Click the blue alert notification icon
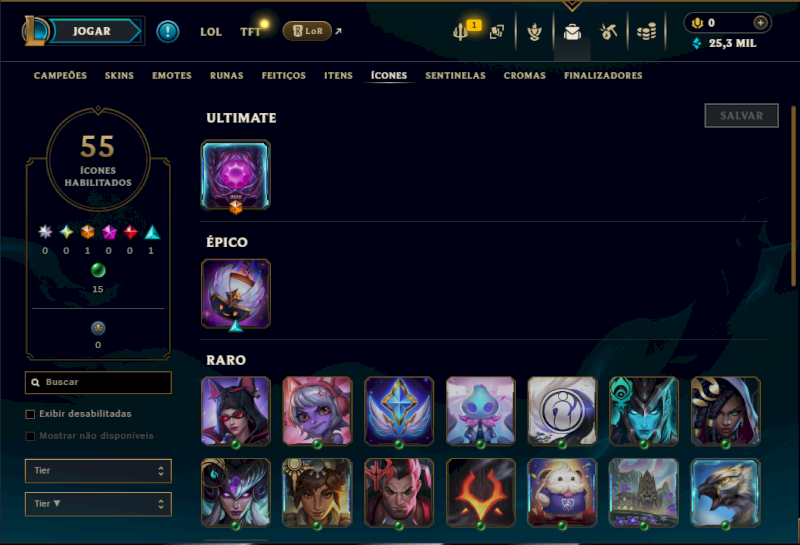The image size is (800, 545). pos(167,32)
